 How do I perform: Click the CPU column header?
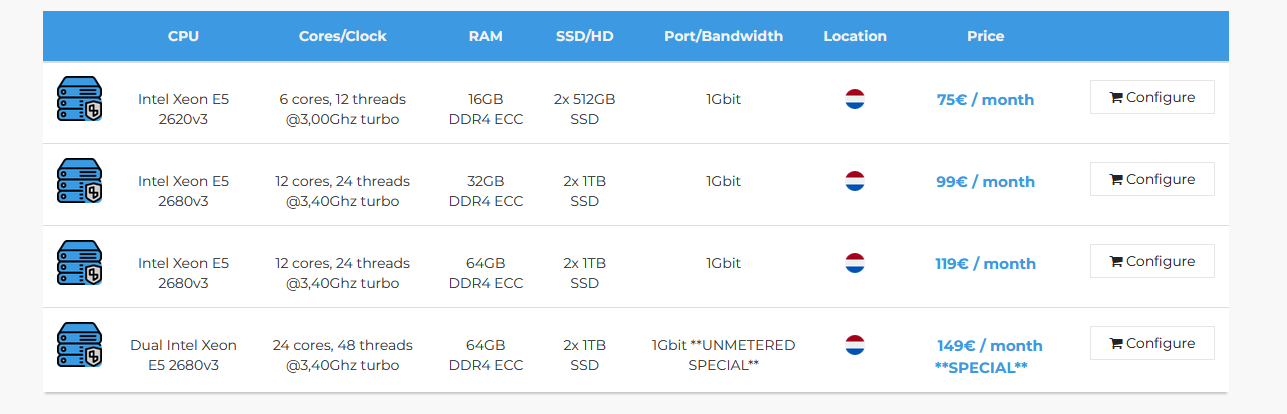(x=183, y=36)
